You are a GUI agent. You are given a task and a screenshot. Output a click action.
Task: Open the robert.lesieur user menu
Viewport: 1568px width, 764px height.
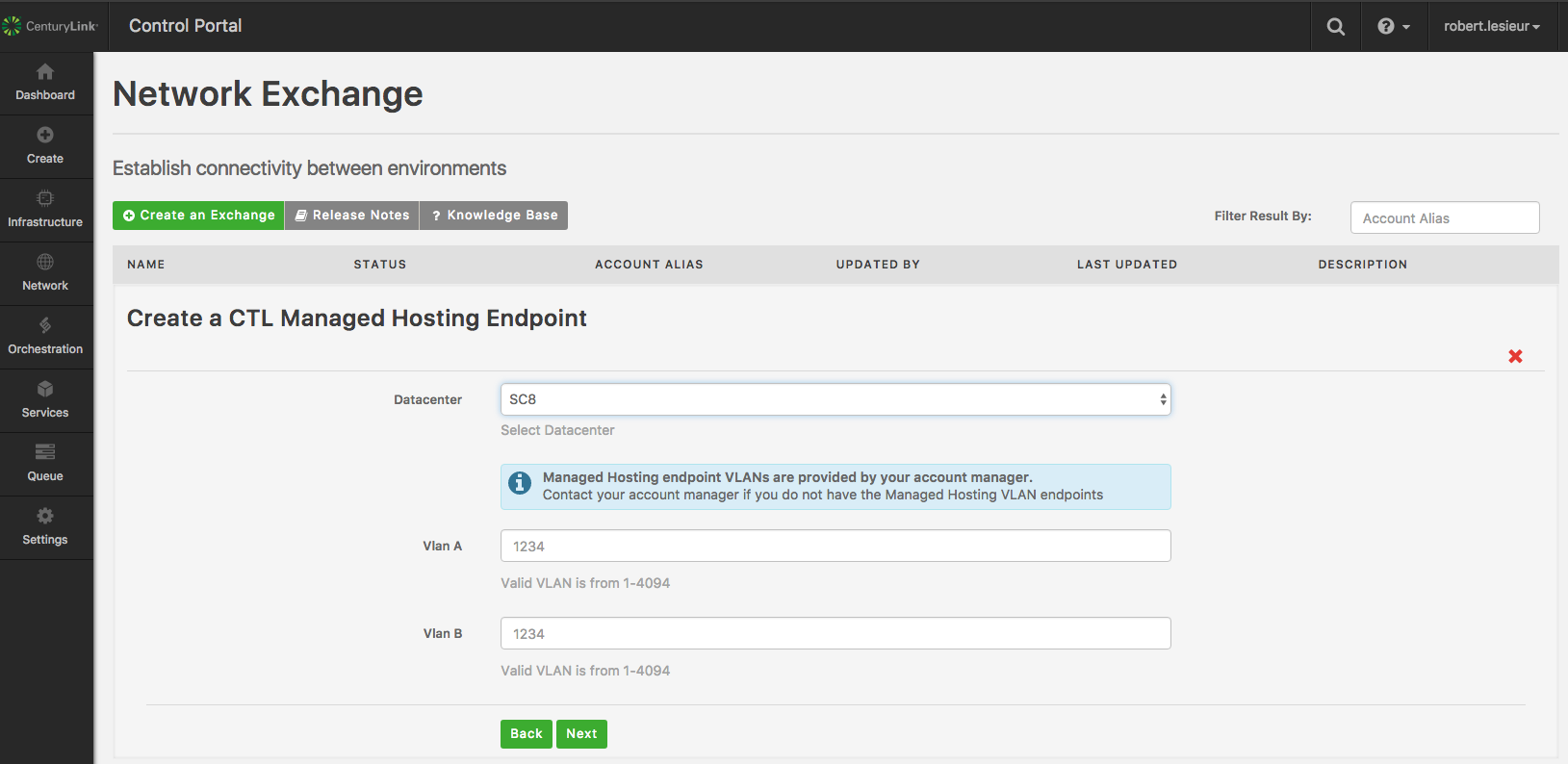click(x=1491, y=27)
